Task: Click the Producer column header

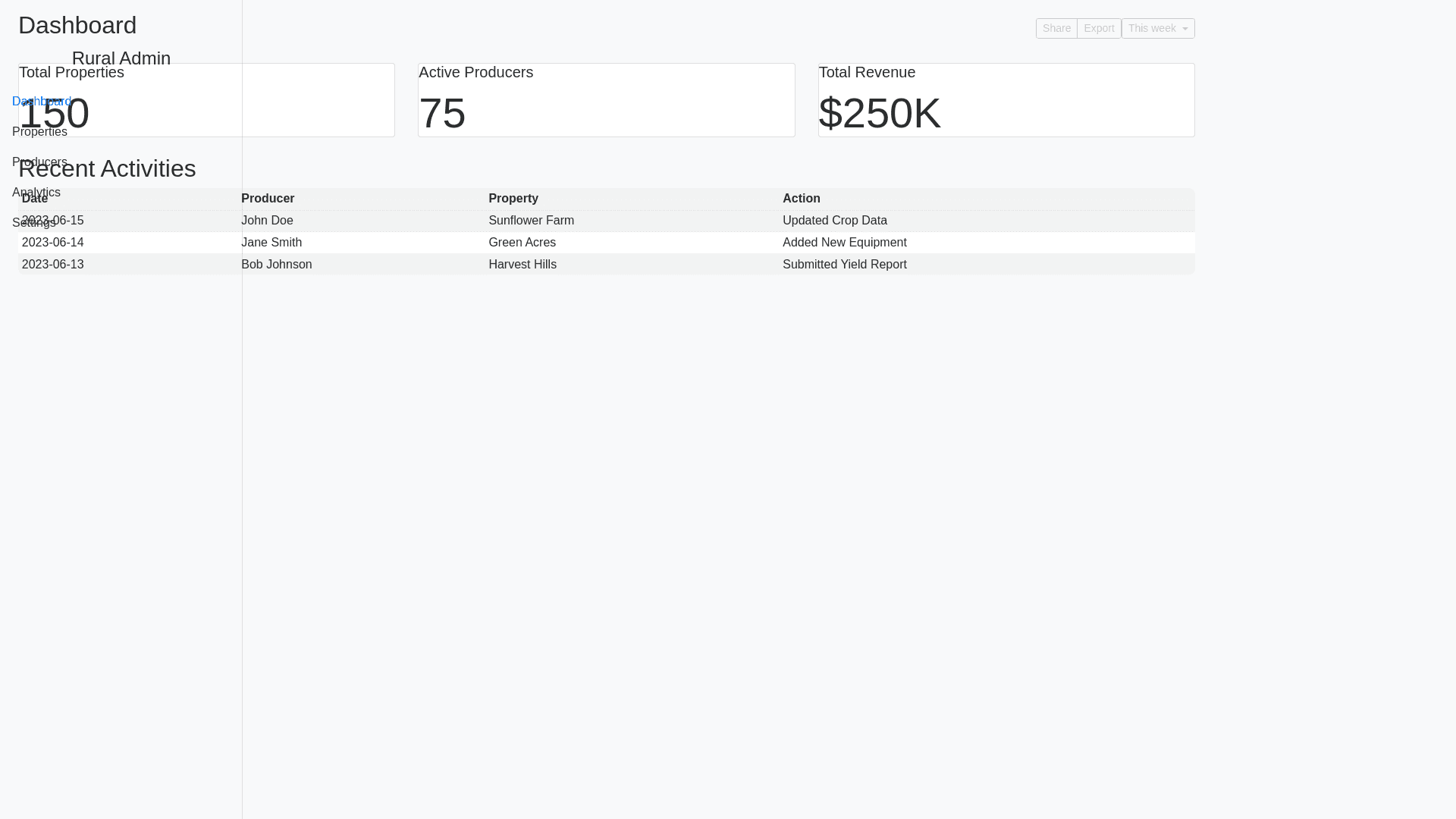Action: [x=268, y=199]
